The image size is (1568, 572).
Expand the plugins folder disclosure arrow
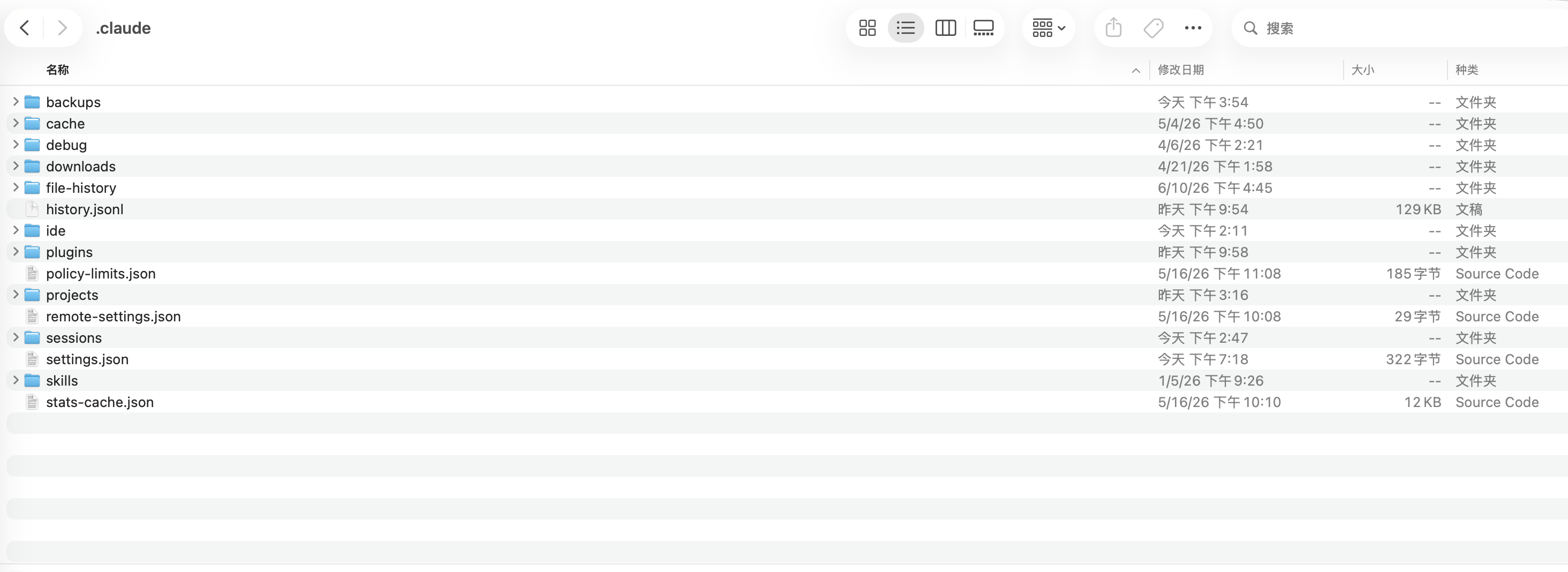point(16,251)
